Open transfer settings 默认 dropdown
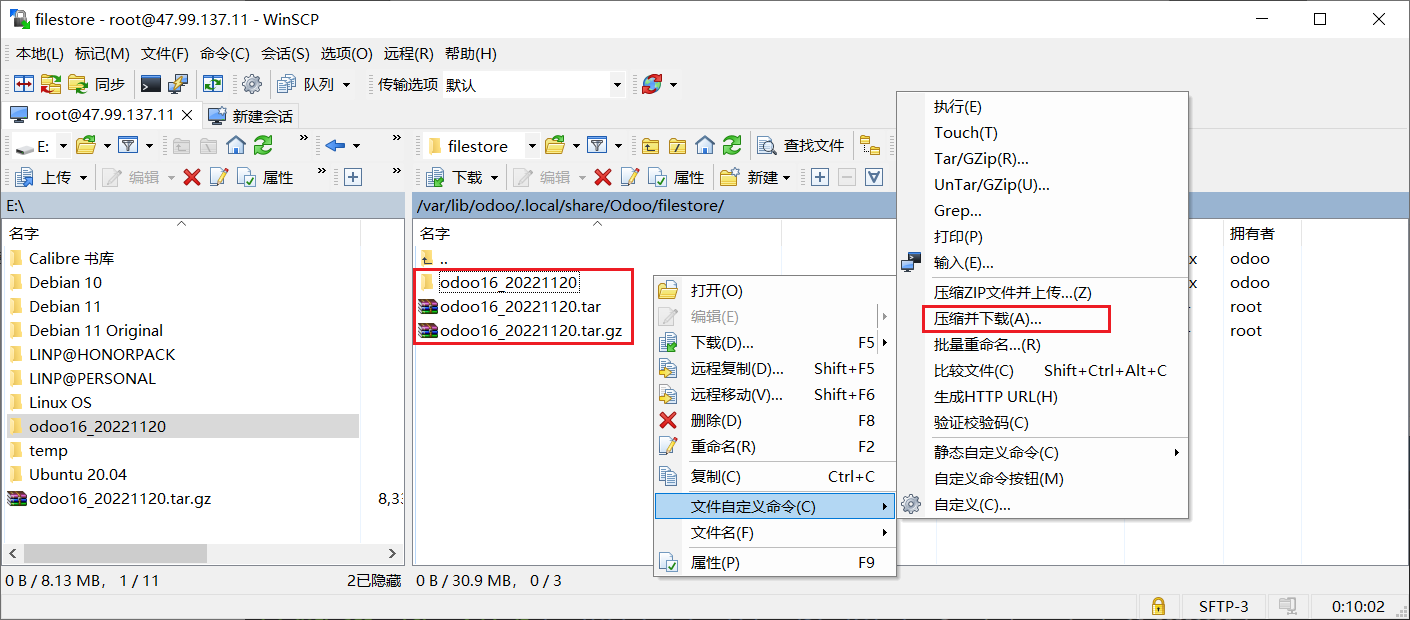 [x=617, y=85]
